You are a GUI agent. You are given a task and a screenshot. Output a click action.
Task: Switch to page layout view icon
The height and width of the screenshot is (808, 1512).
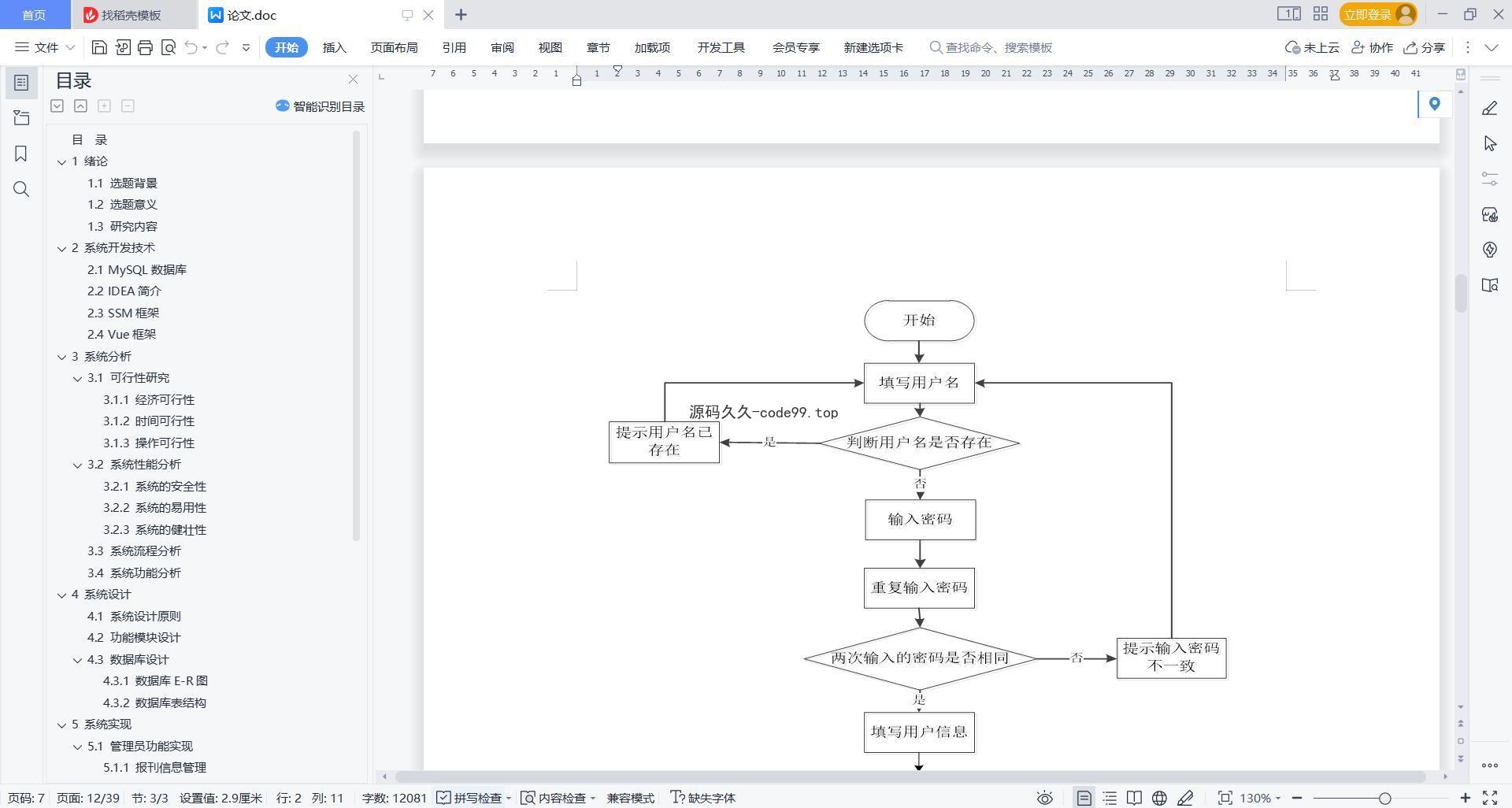[1084, 798]
